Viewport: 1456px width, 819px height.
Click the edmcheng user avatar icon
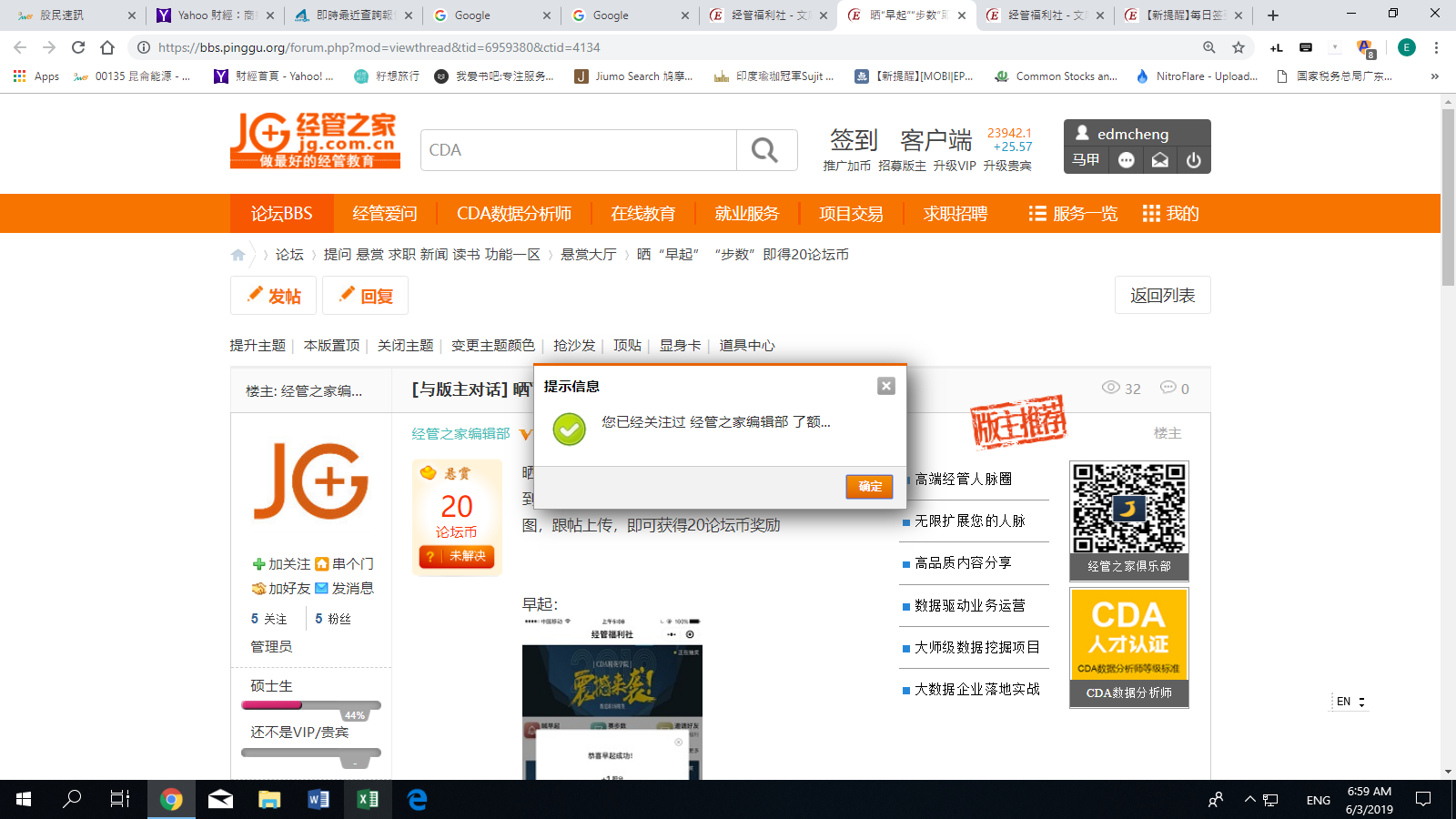click(x=1082, y=133)
